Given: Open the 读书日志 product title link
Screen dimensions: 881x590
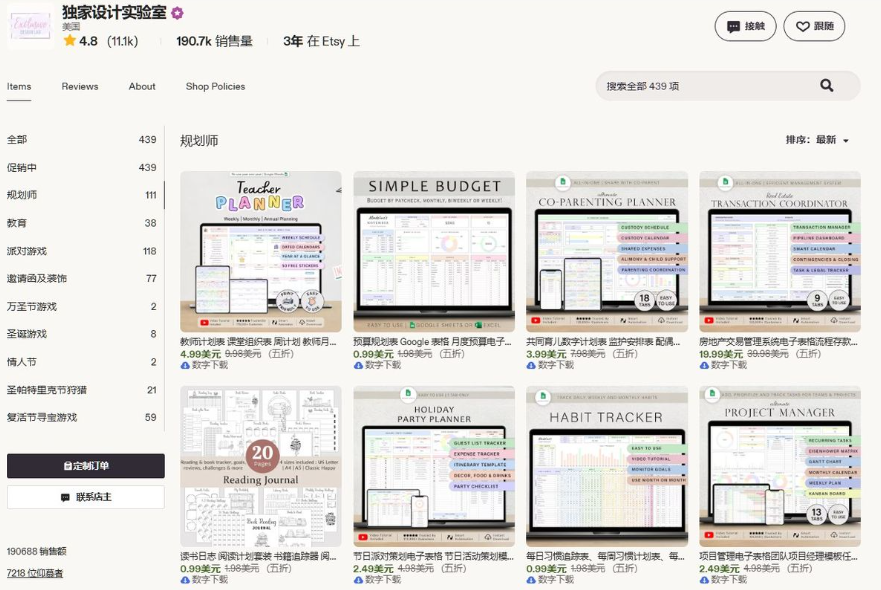Looking at the screenshot, I should (258, 556).
